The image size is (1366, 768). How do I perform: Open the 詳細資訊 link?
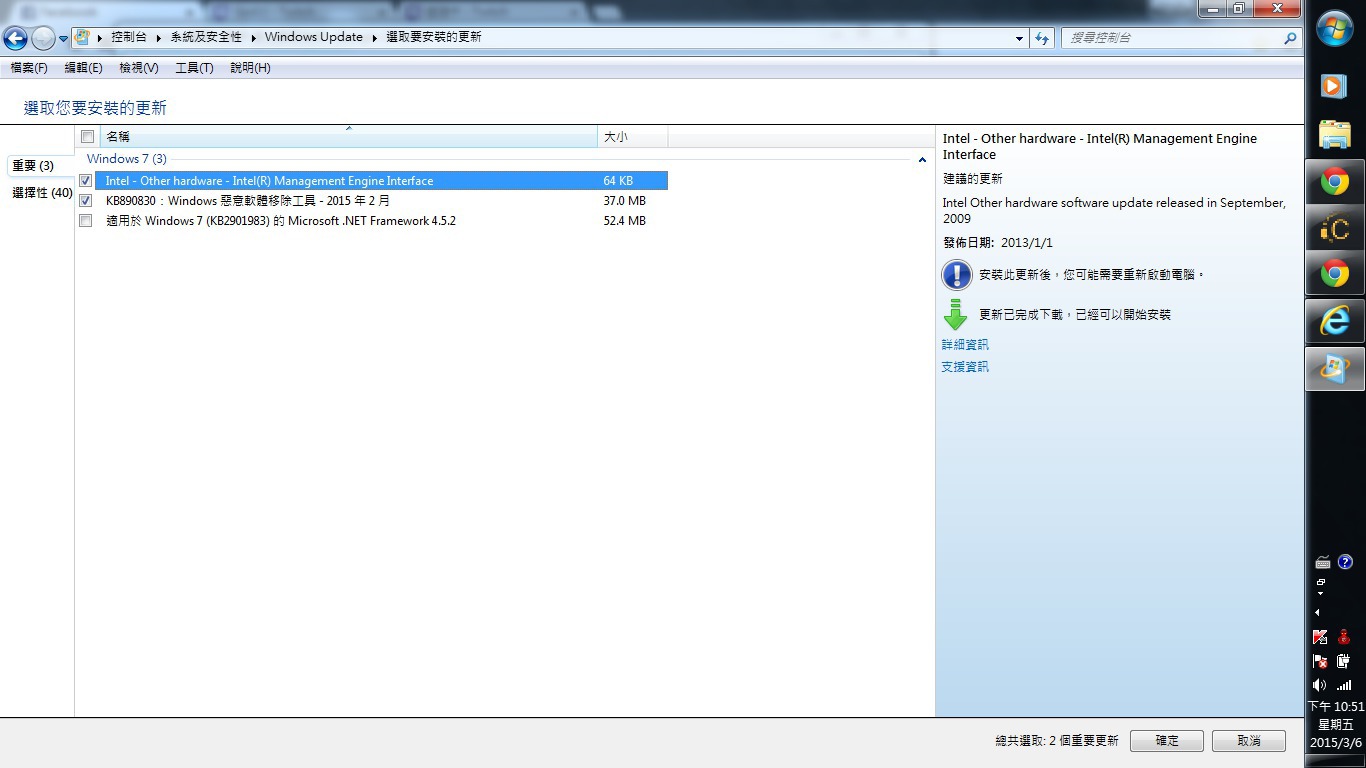[x=965, y=345]
